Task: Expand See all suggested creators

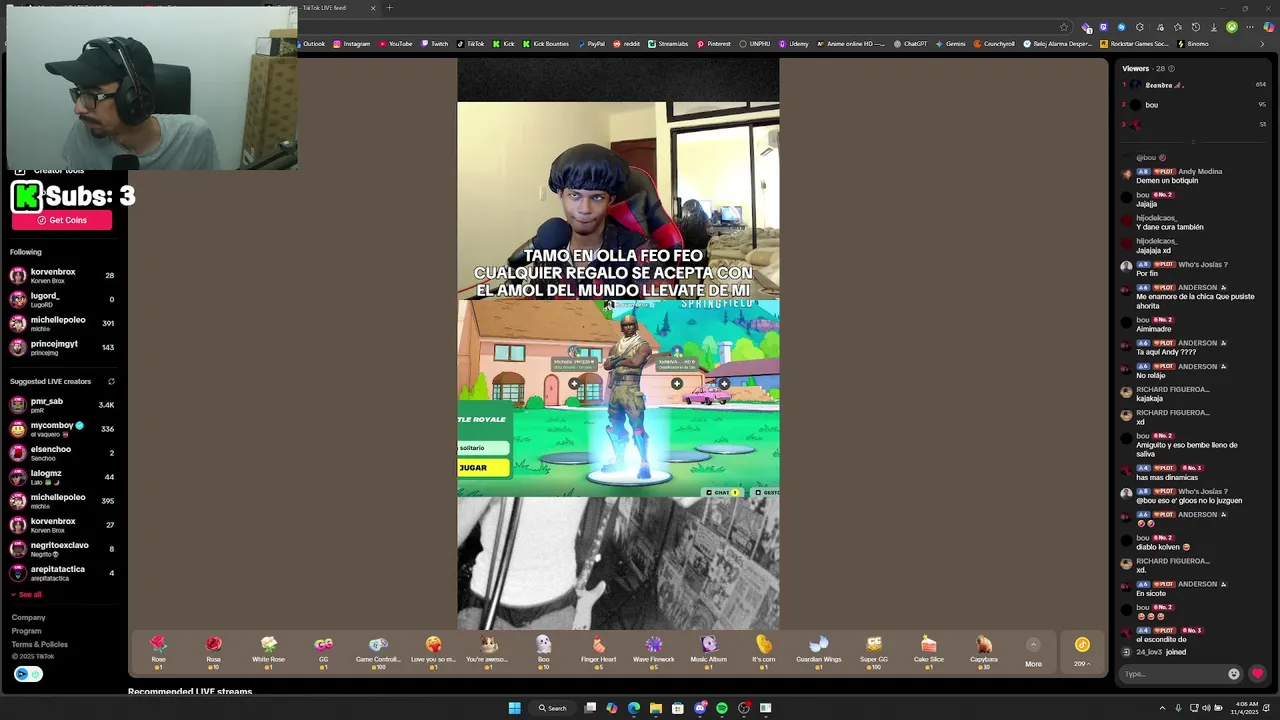Action: pyautogui.click(x=26, y=595)
